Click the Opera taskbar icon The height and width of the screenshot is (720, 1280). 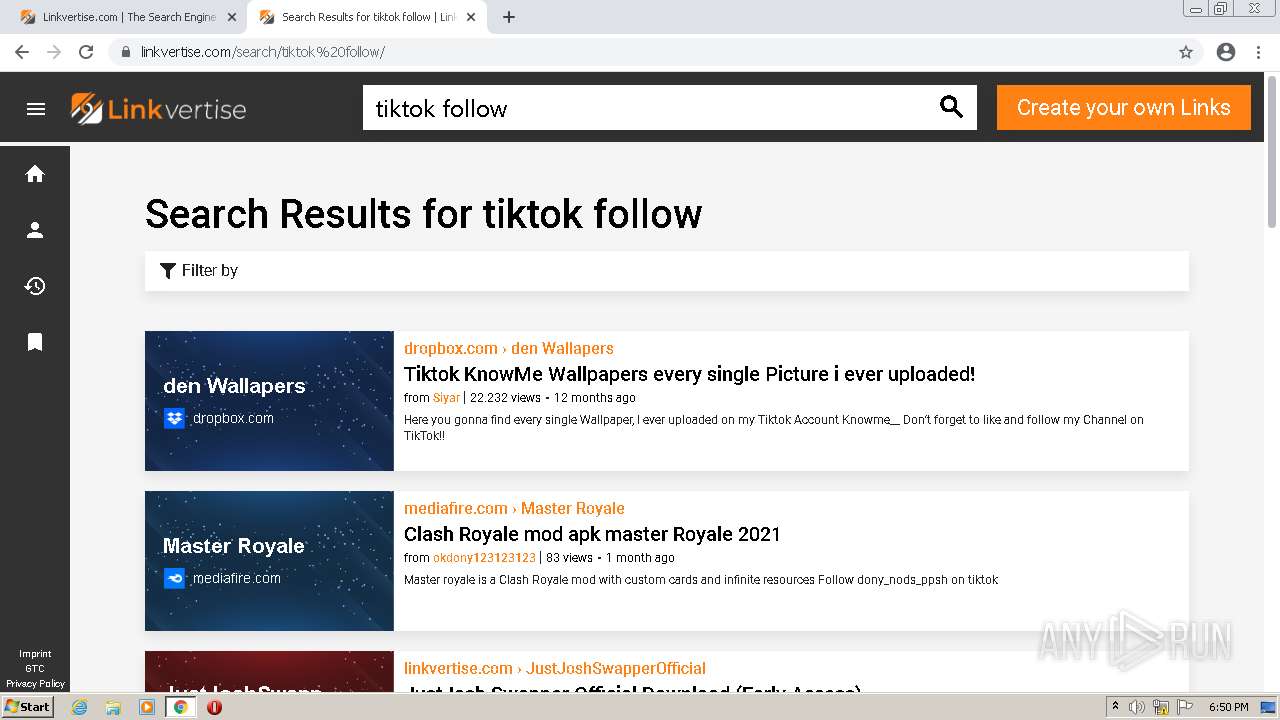click(214, 707)
